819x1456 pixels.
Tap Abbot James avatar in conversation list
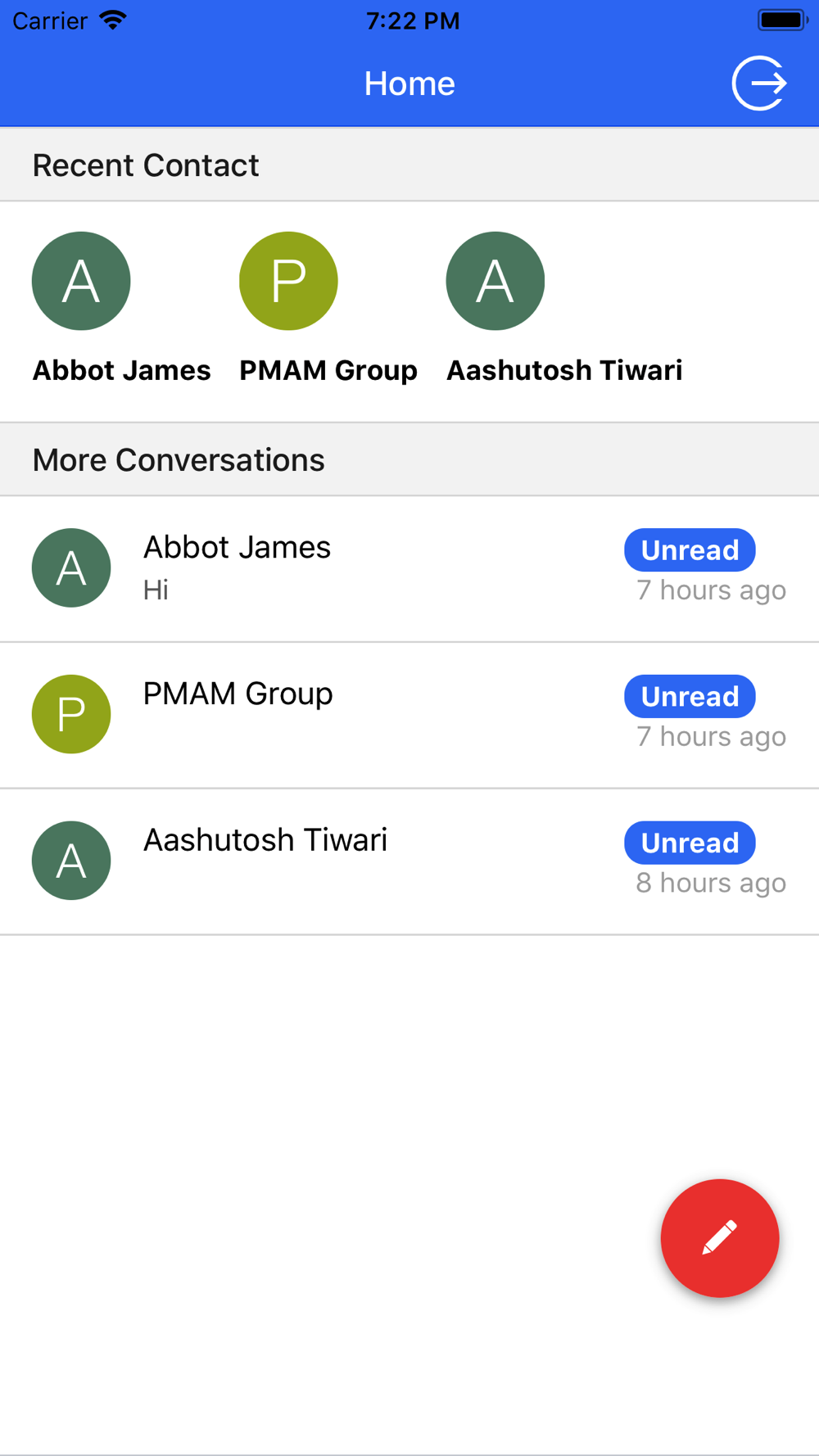(x=71, y=567)
